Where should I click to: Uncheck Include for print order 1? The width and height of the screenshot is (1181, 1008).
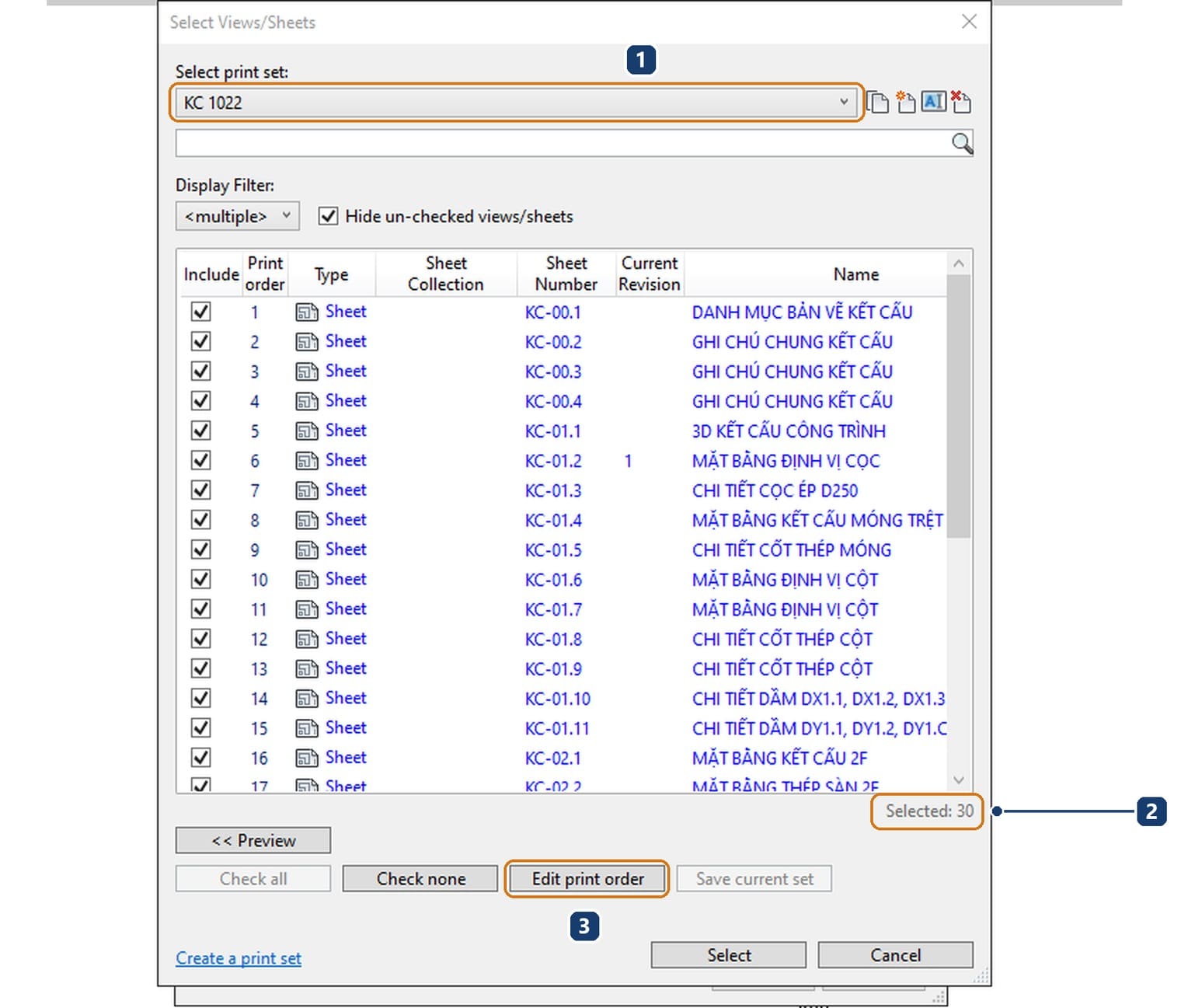pos(200,312)
